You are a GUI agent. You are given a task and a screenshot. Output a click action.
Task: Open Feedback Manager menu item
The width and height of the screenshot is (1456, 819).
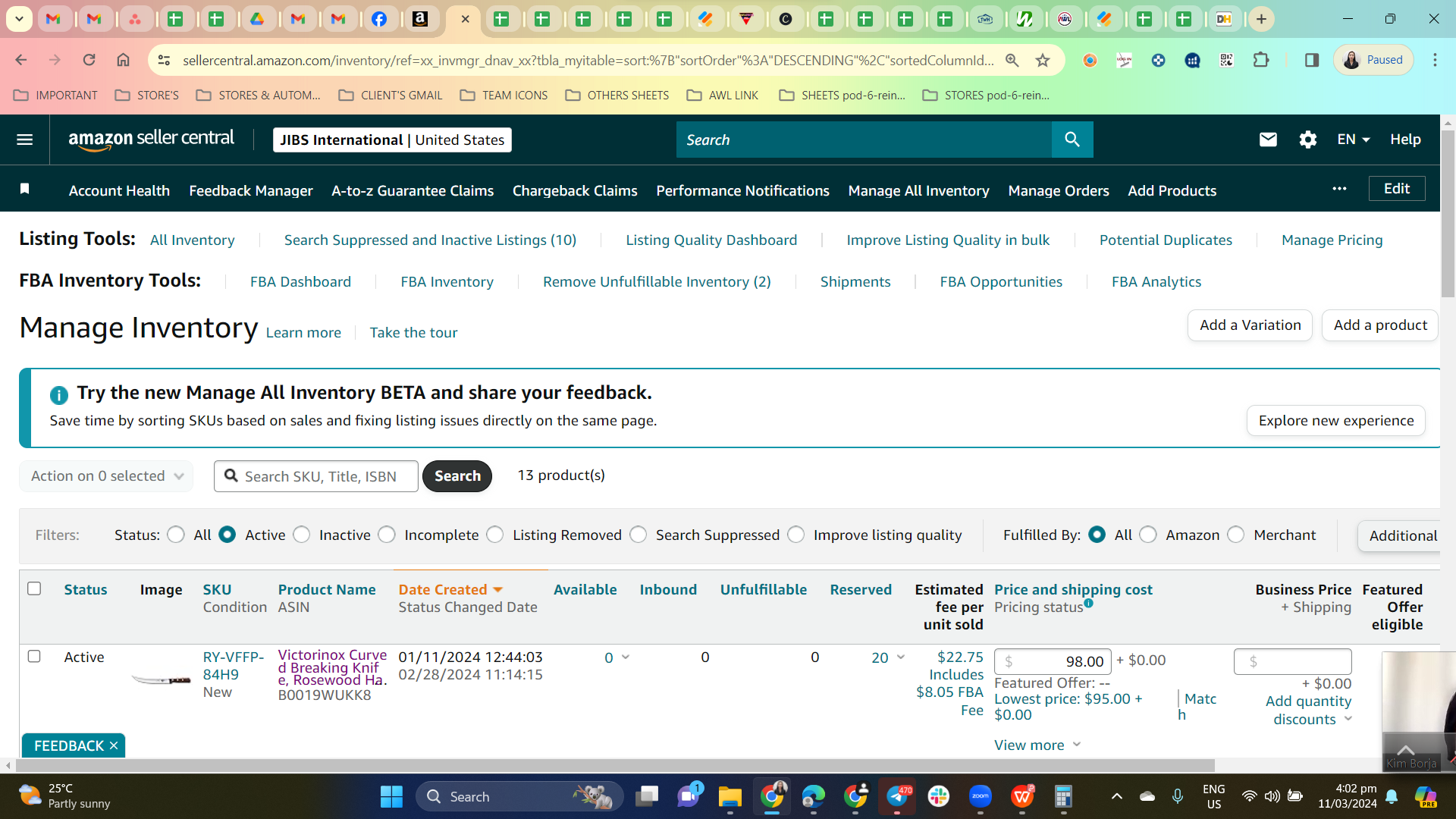[x=251, y=191]
